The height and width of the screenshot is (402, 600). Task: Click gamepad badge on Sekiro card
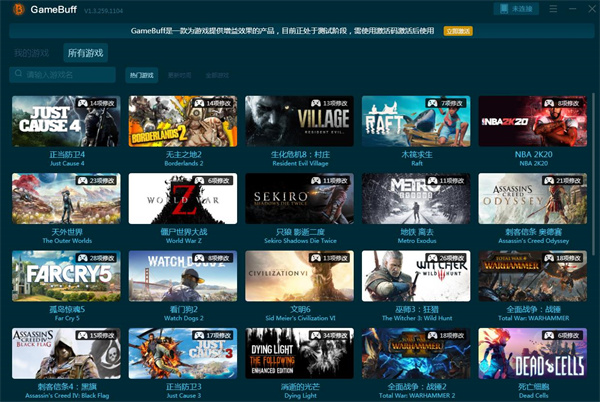pyautogui.click(x=329, y=181)
